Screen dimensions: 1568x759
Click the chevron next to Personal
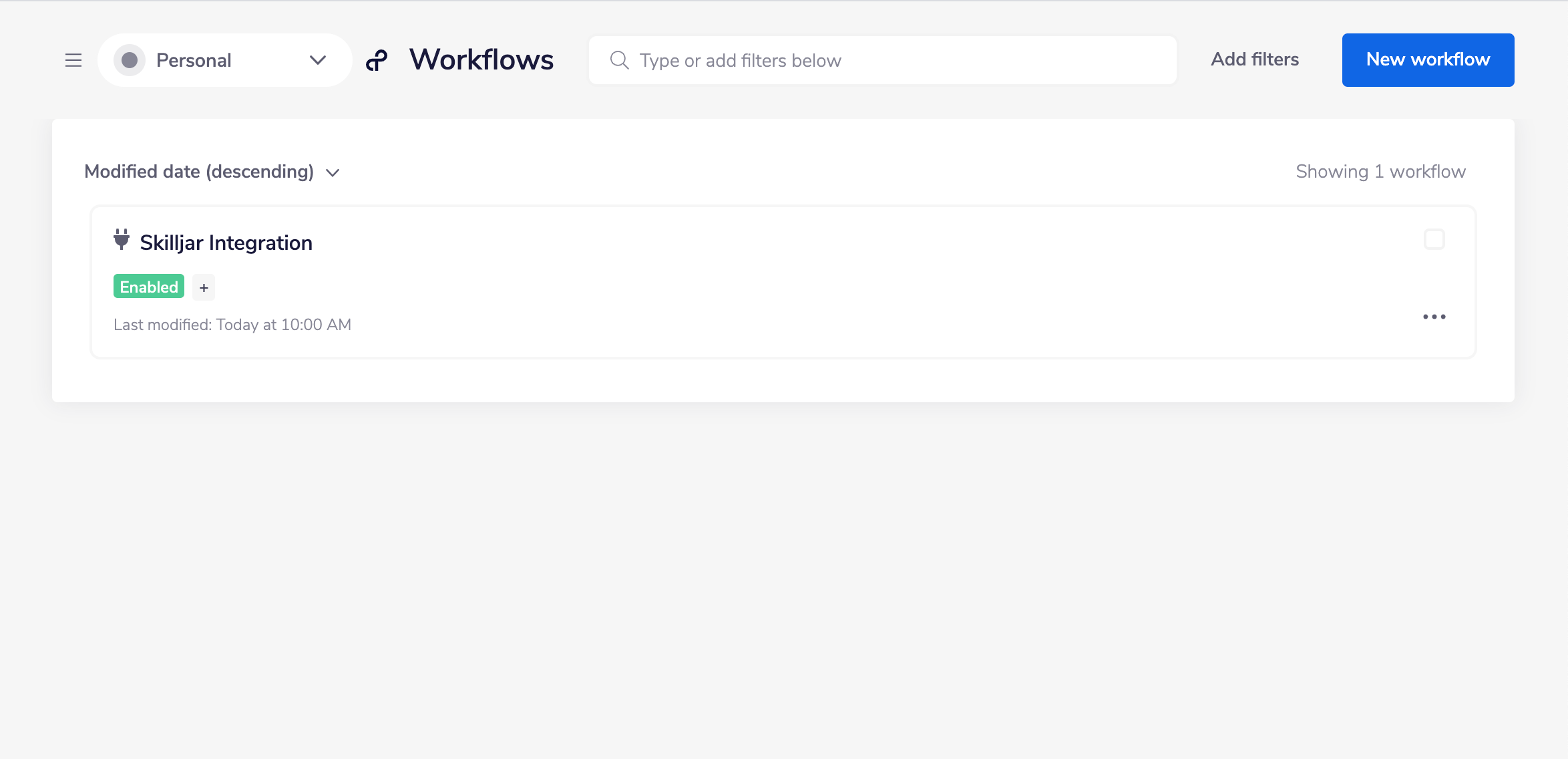[318, 60]
